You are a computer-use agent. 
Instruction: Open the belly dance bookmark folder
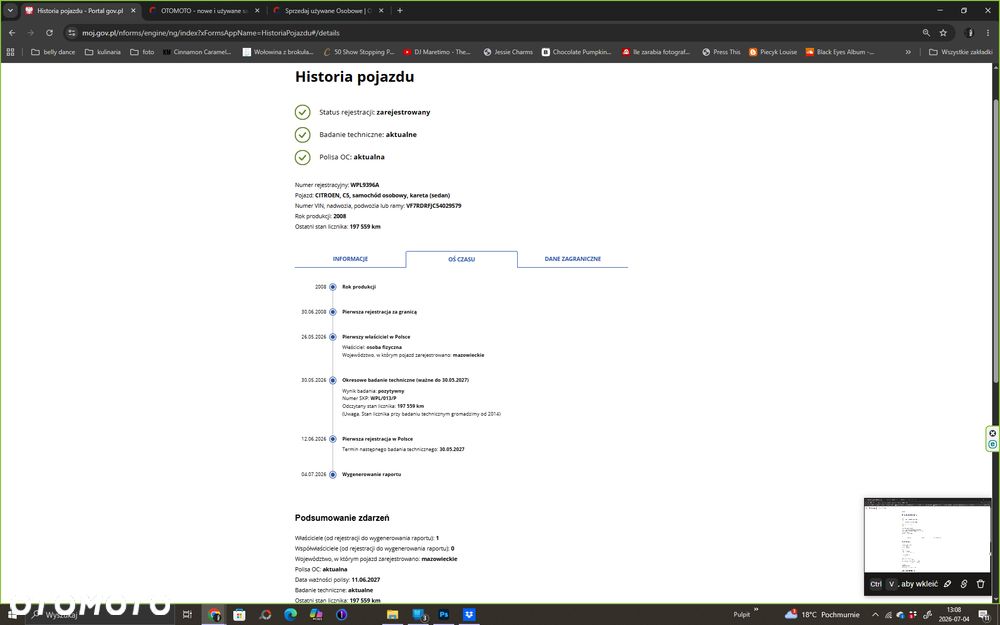(x=53, y=52)
